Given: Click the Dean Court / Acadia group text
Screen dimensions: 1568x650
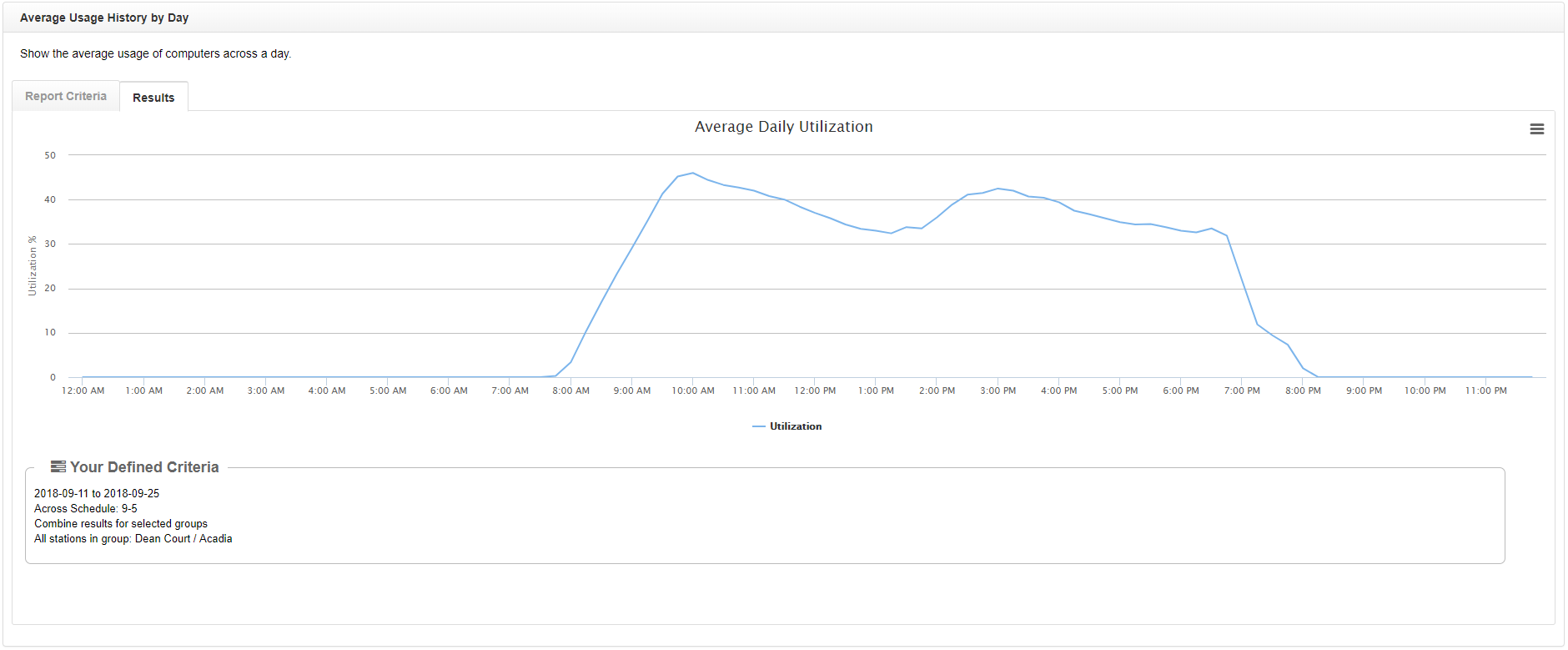Looking at the screenshot, I should click(183, 539).
